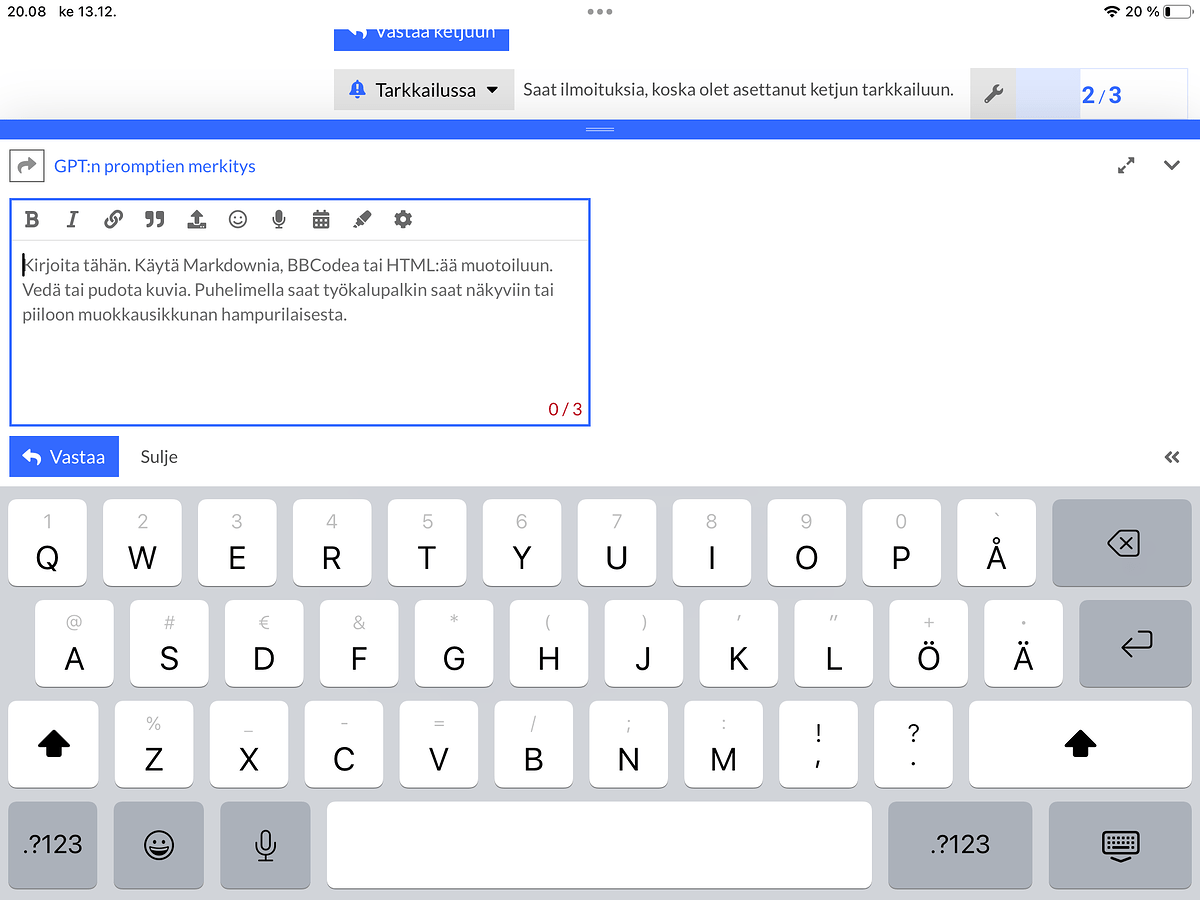
Task: Close the composer via Sulje
Action: point(159,457)
